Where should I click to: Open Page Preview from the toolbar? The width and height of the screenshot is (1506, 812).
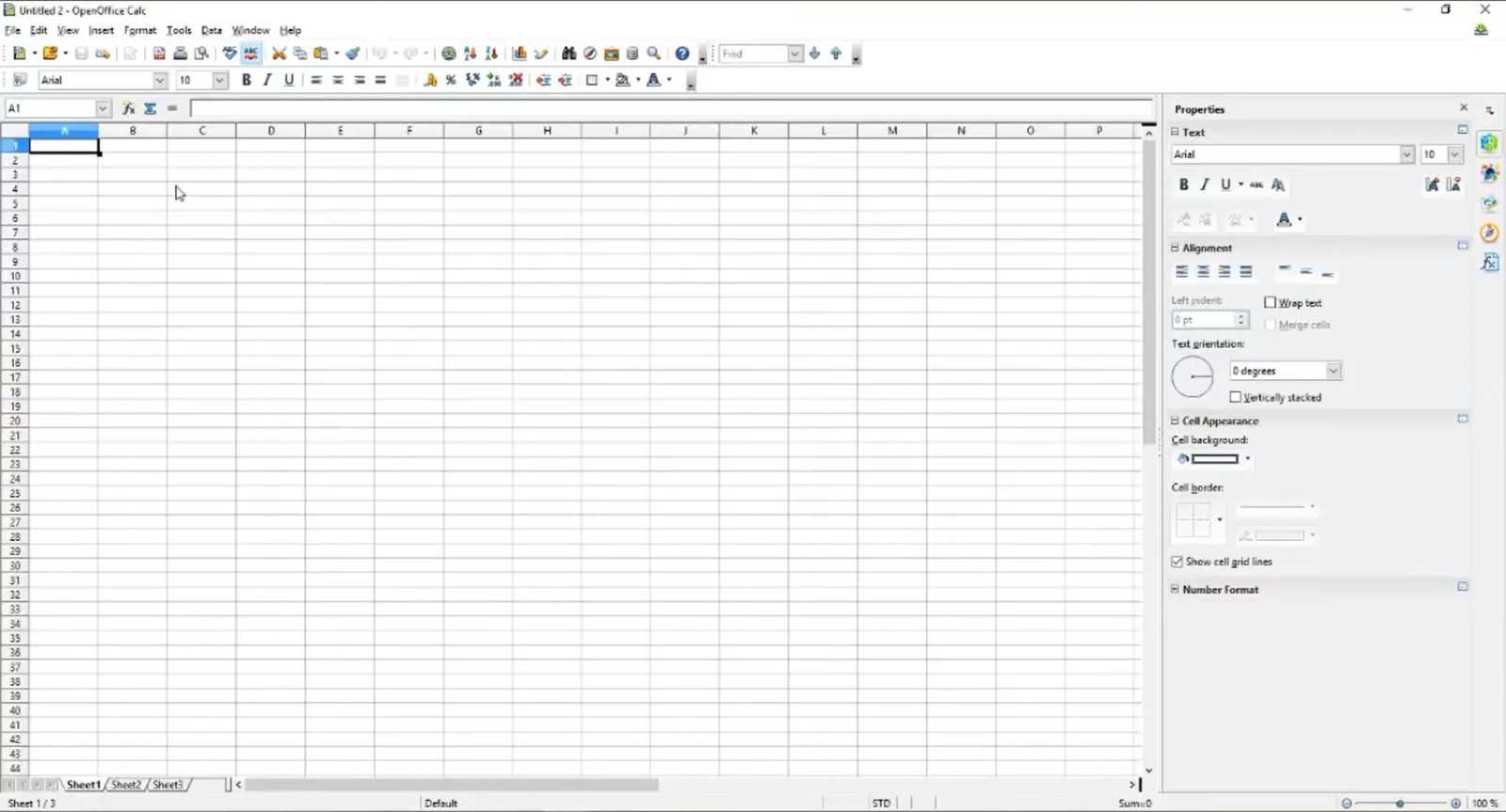click(200, 54)
